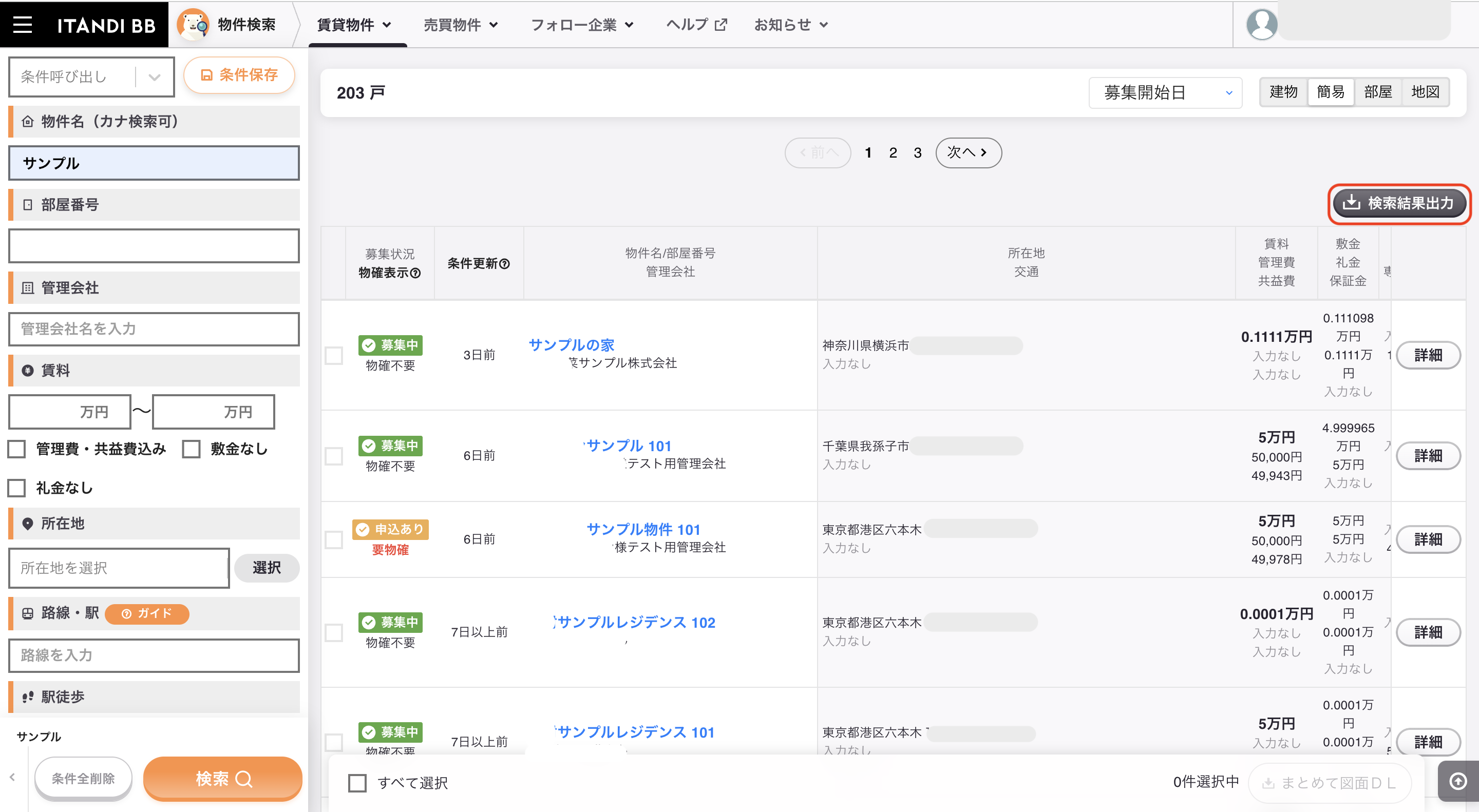The image size is (1479, 812).
Task: Focus the maximum rent 万円 field
Action: tap(214, 412)
